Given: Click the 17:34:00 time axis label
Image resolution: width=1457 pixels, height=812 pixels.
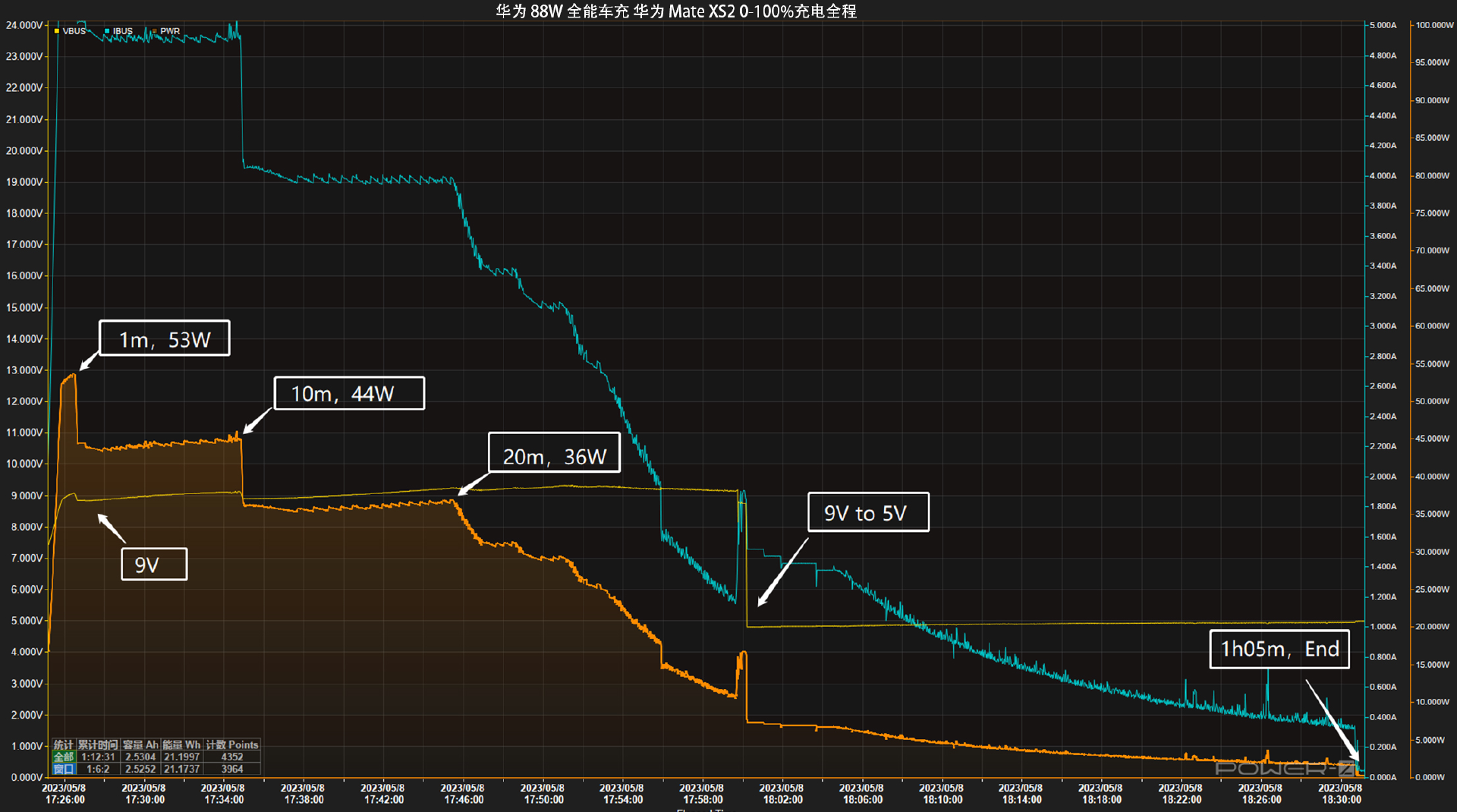Looking at the screenshot, I should (224, 800).
